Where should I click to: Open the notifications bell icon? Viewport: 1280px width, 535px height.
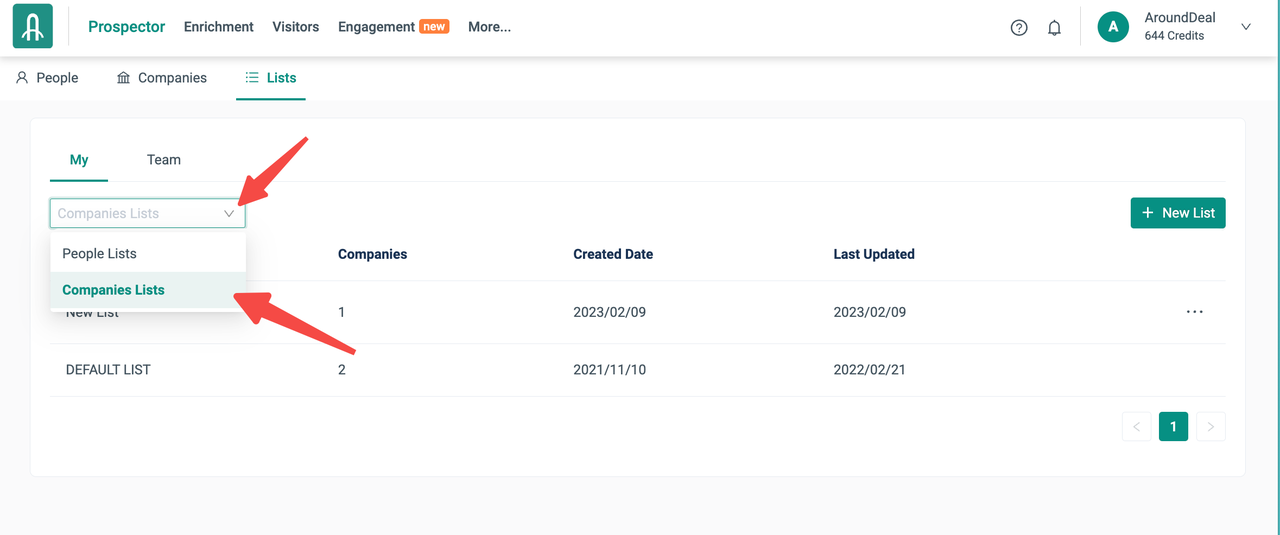(x=1054, y=28)
